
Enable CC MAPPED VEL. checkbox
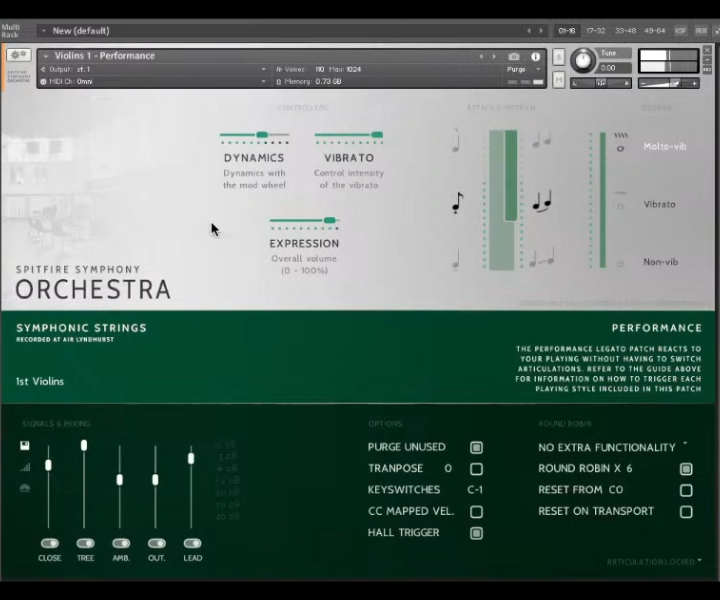[x=476, y=511]
